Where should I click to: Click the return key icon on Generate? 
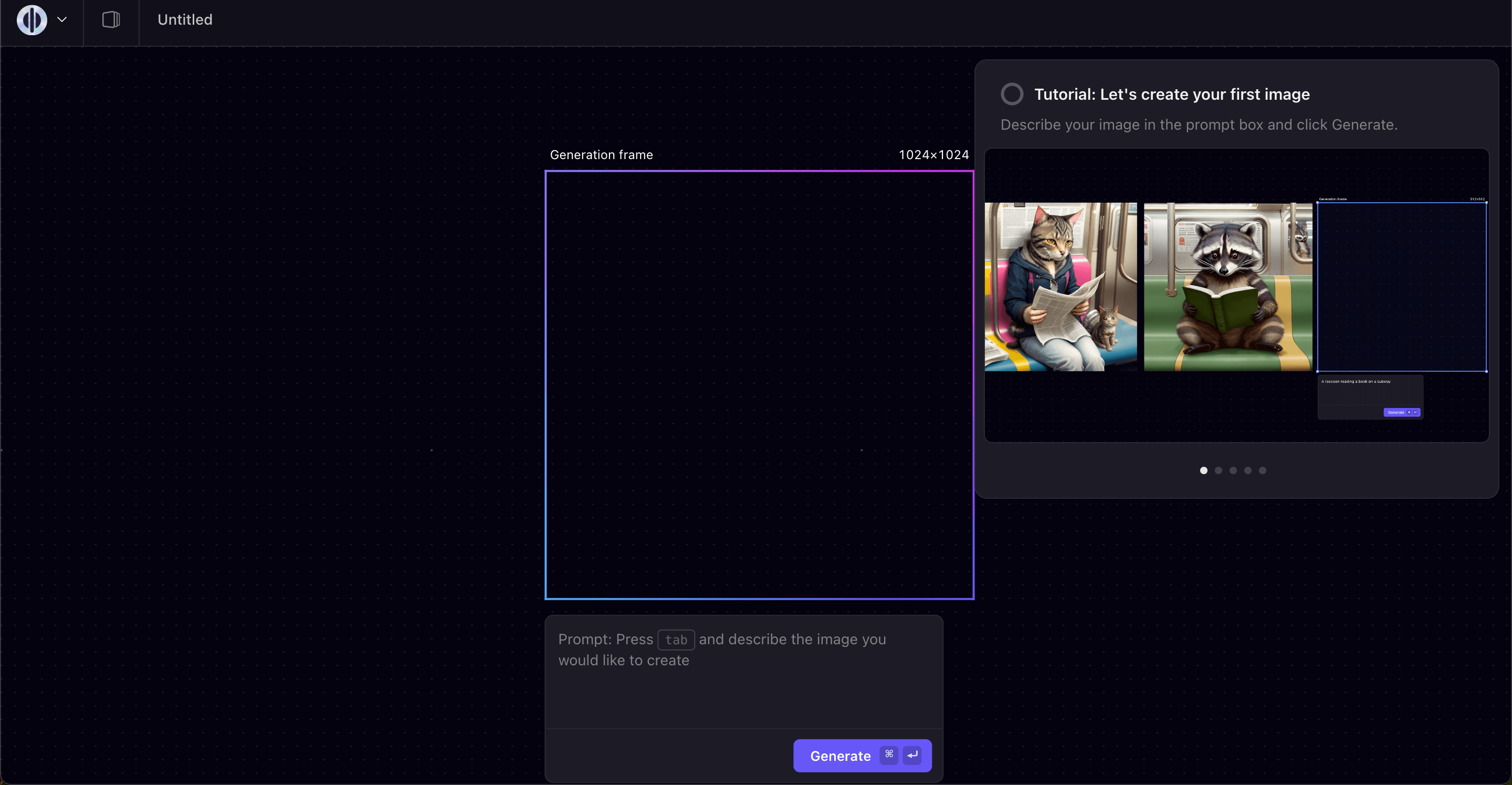point(912,755)
